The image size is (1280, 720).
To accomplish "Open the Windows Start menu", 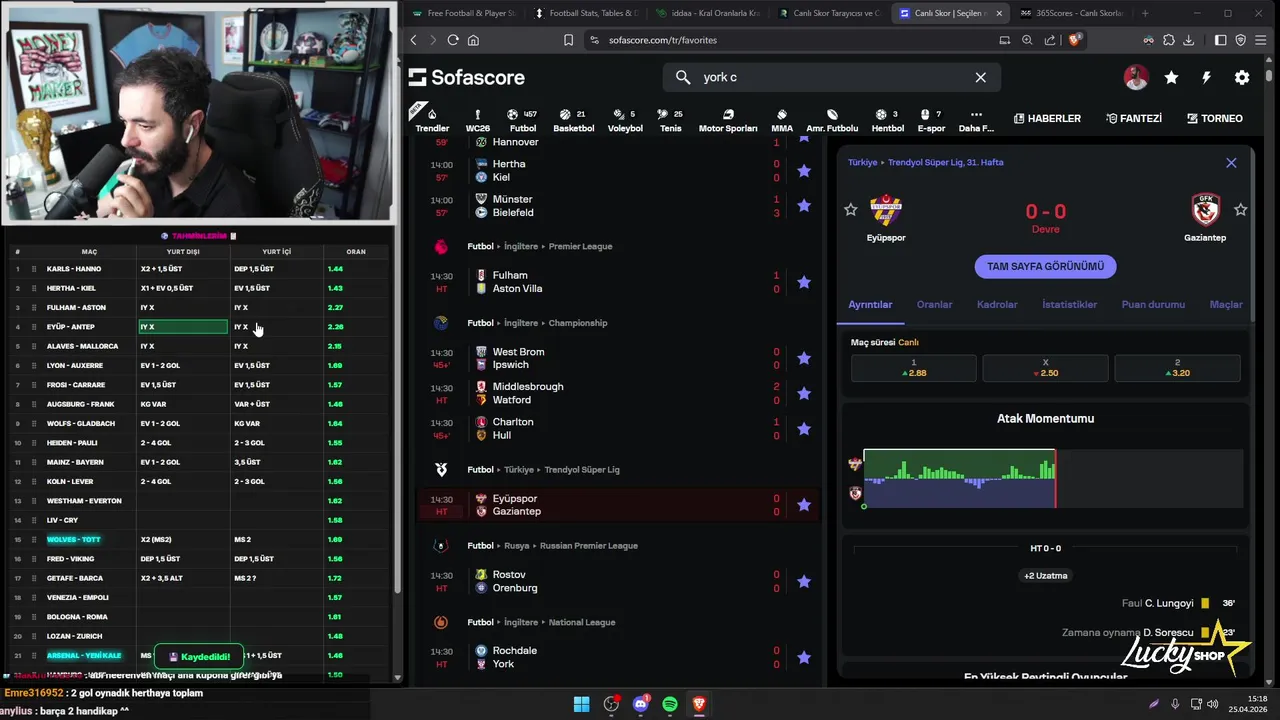I will (581, 704).
